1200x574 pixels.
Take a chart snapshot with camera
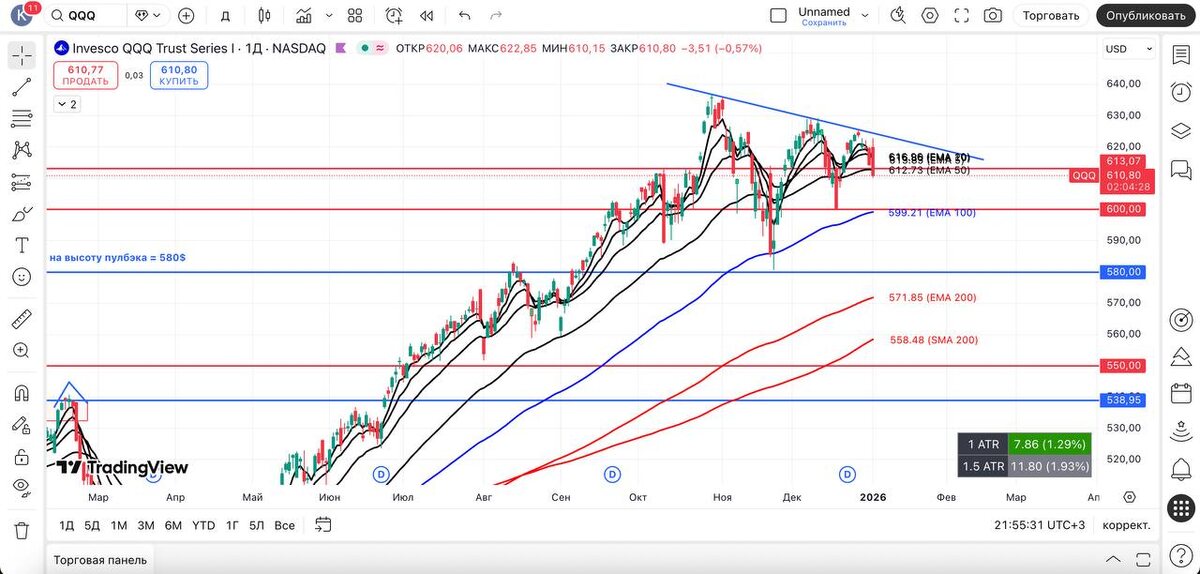(993, 15)
